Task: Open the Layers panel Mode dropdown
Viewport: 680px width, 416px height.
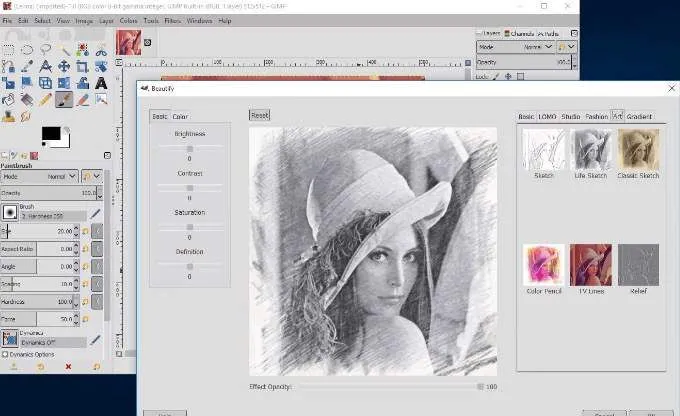Action: (515, 46)
